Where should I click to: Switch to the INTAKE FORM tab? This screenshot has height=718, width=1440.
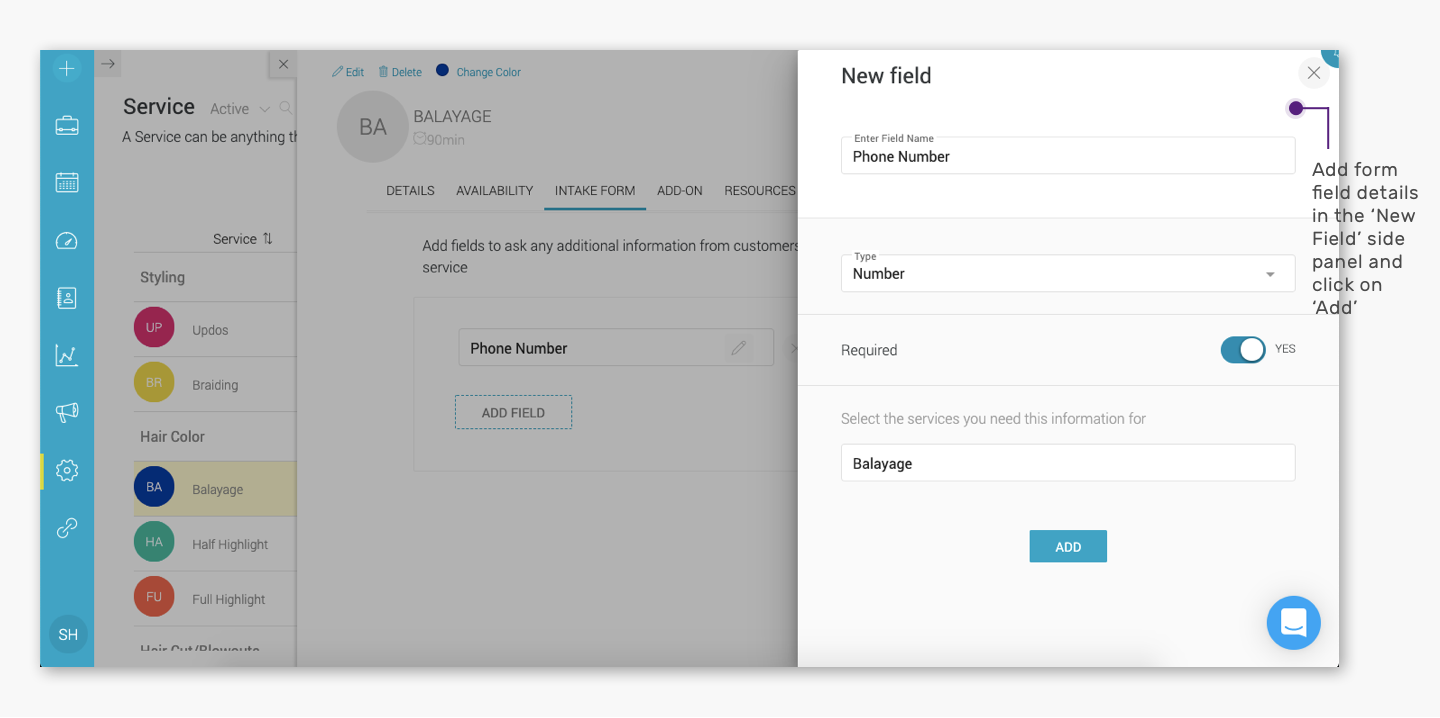pyautogui.click(x=595, y=190)
